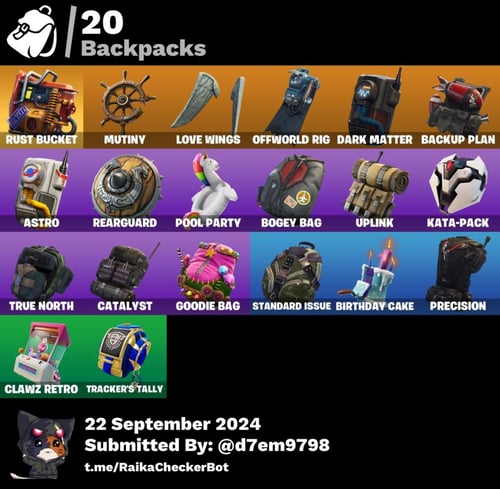Choose the Love Wings back bling
This screenshot has width=500, height=489.
(208, 107)
